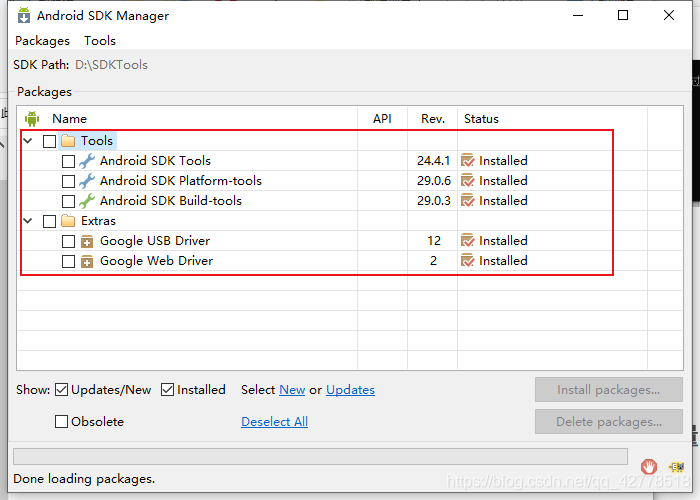The width and height of the screenshot is (700, 500).
Task: Sort by the Rev. column header
Action: [433, 119]
